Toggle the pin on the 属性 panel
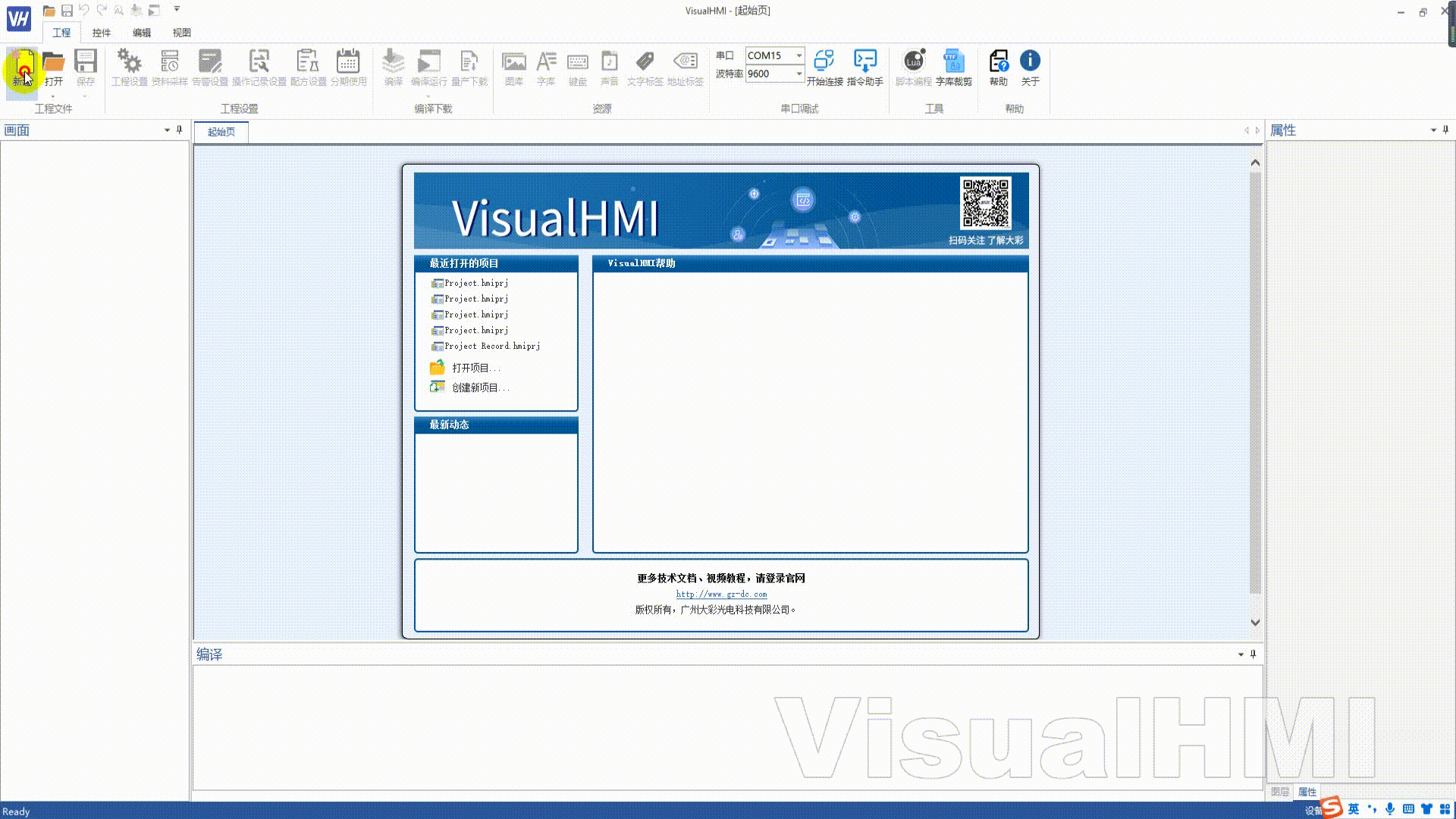Image resolution: width=1456 pixels, height=819 pixels. [x=1445, y=130]
